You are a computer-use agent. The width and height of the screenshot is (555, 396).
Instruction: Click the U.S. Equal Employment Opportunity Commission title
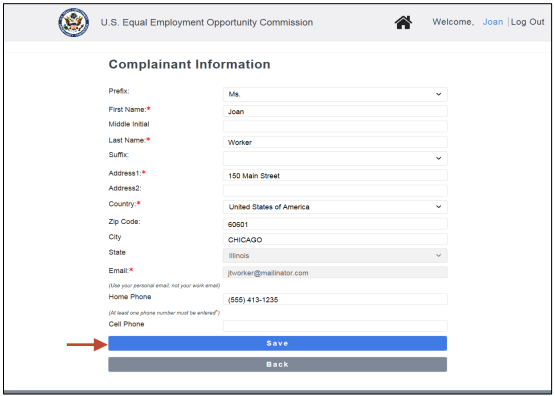[x=207, y=22]
